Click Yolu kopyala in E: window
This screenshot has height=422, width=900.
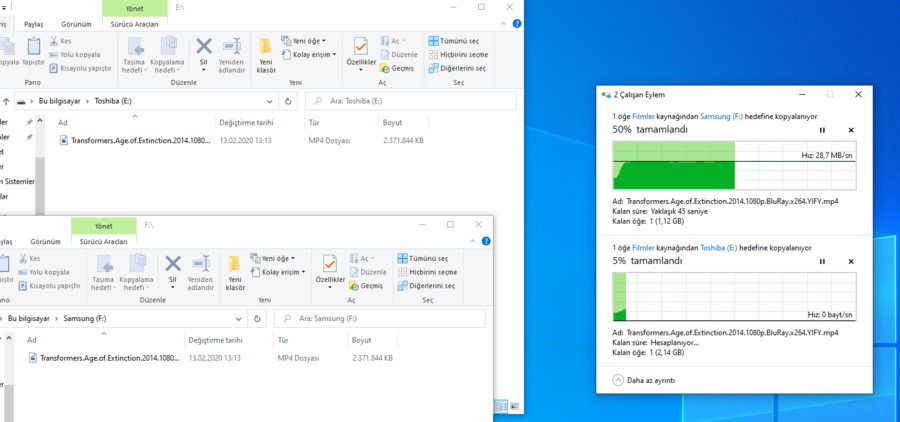pyautogui.click(x=75, y=55)
